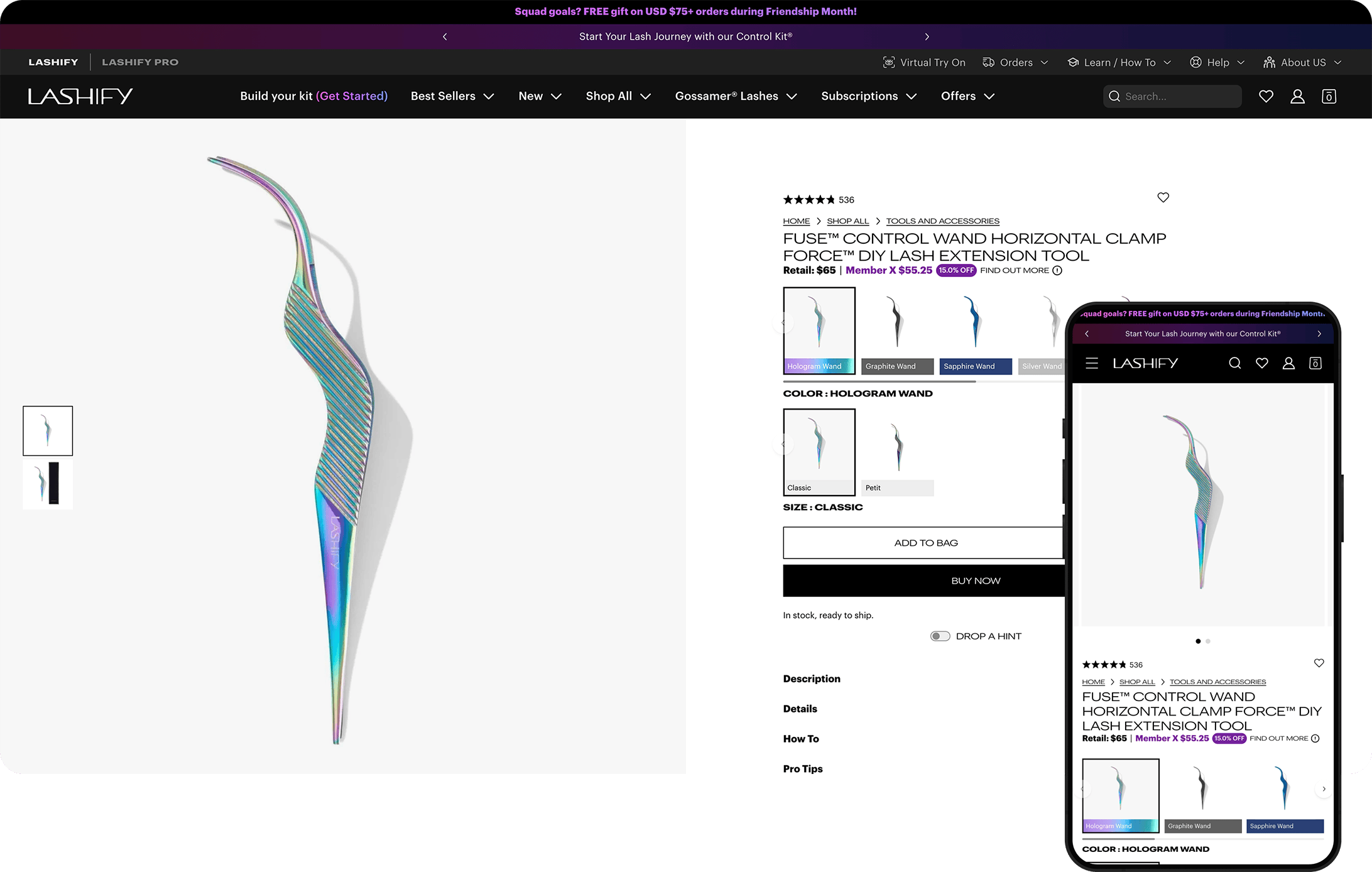Screen dimensions: 1372x872
Task: Open the HOME breadcrumb link on desktop
Action: tap(796, 221)
